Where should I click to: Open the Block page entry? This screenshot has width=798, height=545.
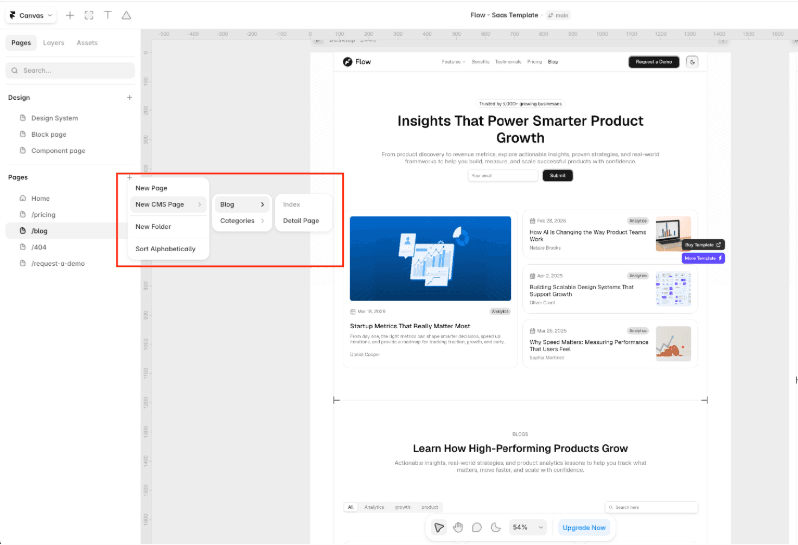click(x=48, y=134)
